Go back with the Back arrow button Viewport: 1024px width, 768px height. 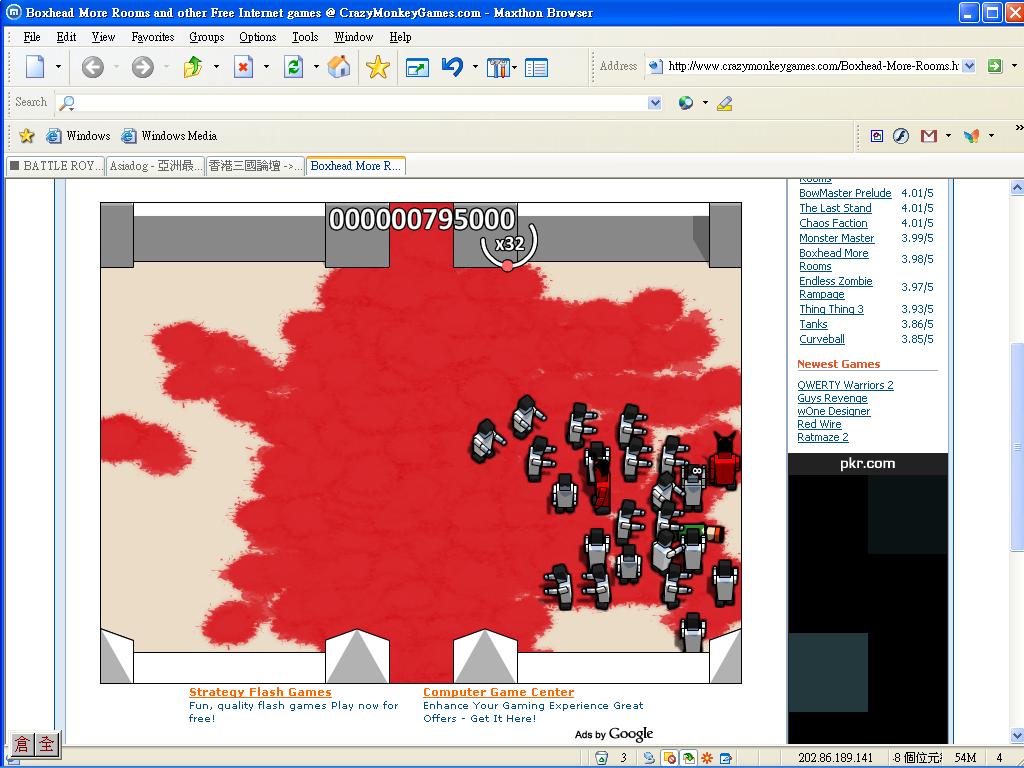point(93,67)
